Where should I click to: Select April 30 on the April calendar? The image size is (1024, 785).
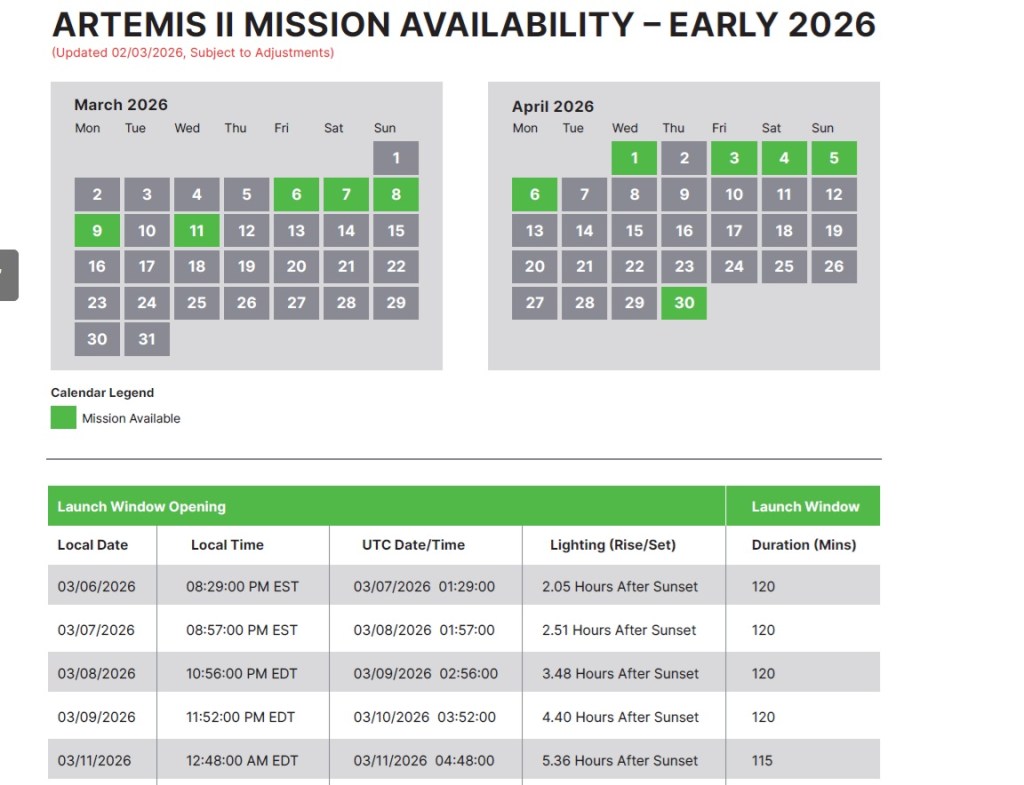[684, 303]
